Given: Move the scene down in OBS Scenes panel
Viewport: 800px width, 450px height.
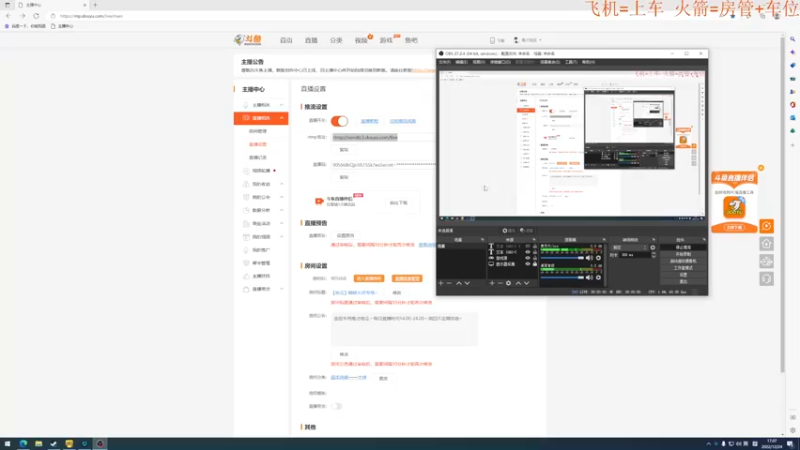Looking at the screenshot, I should pos(467,283).
